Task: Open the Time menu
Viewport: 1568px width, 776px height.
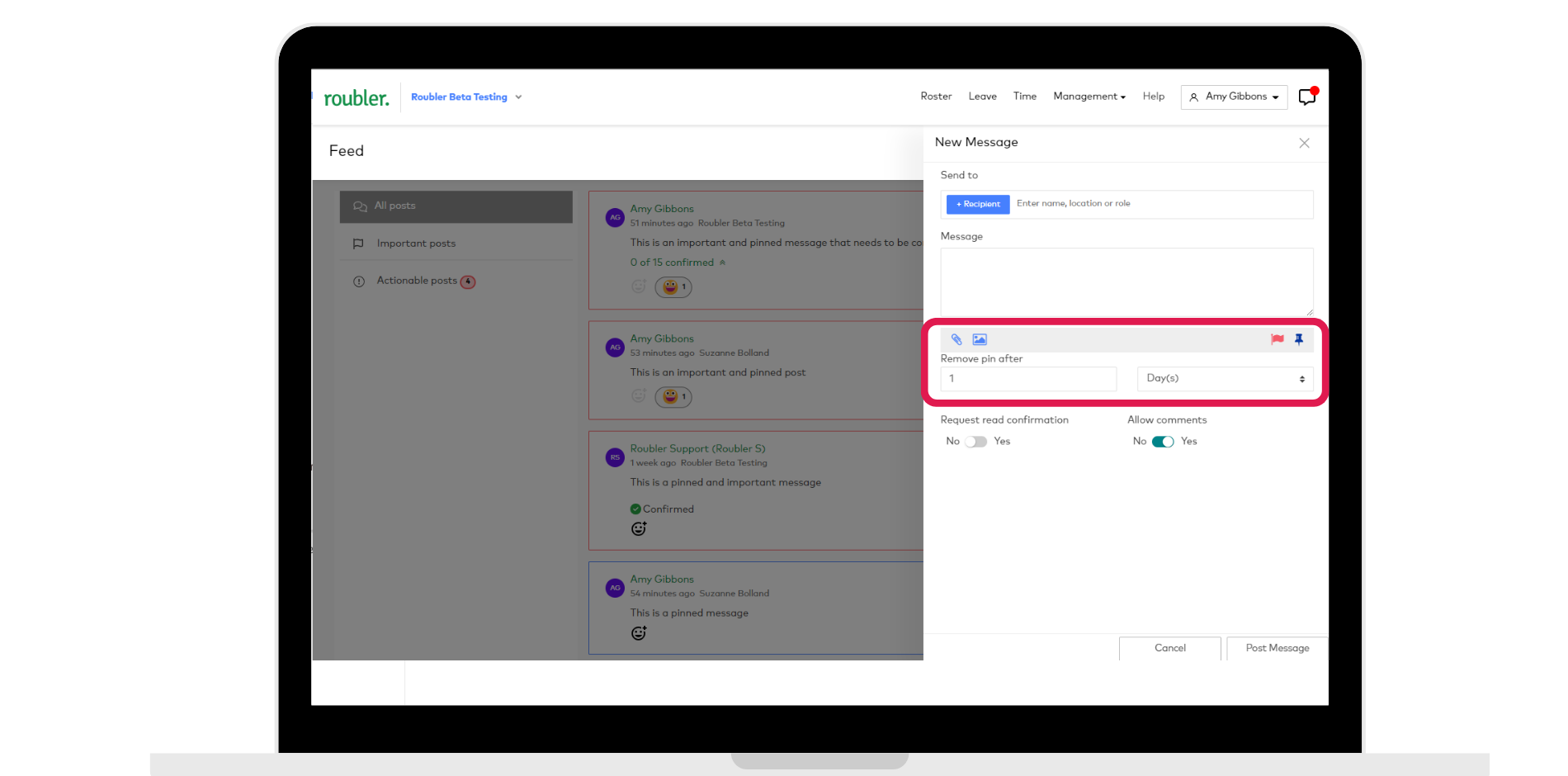Action: pyautogui.click(x=1025, y=97)
